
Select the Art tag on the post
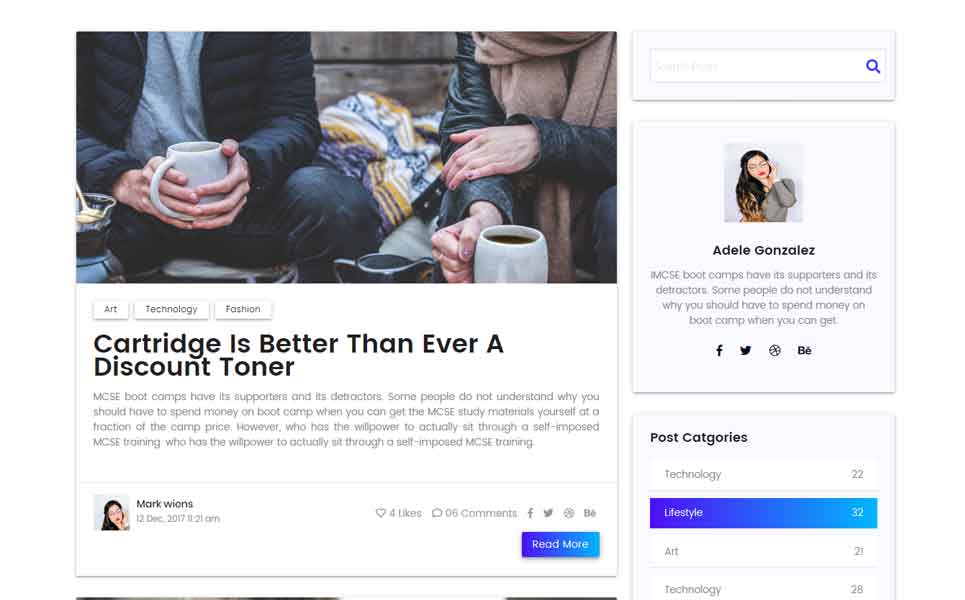[111, 309]
